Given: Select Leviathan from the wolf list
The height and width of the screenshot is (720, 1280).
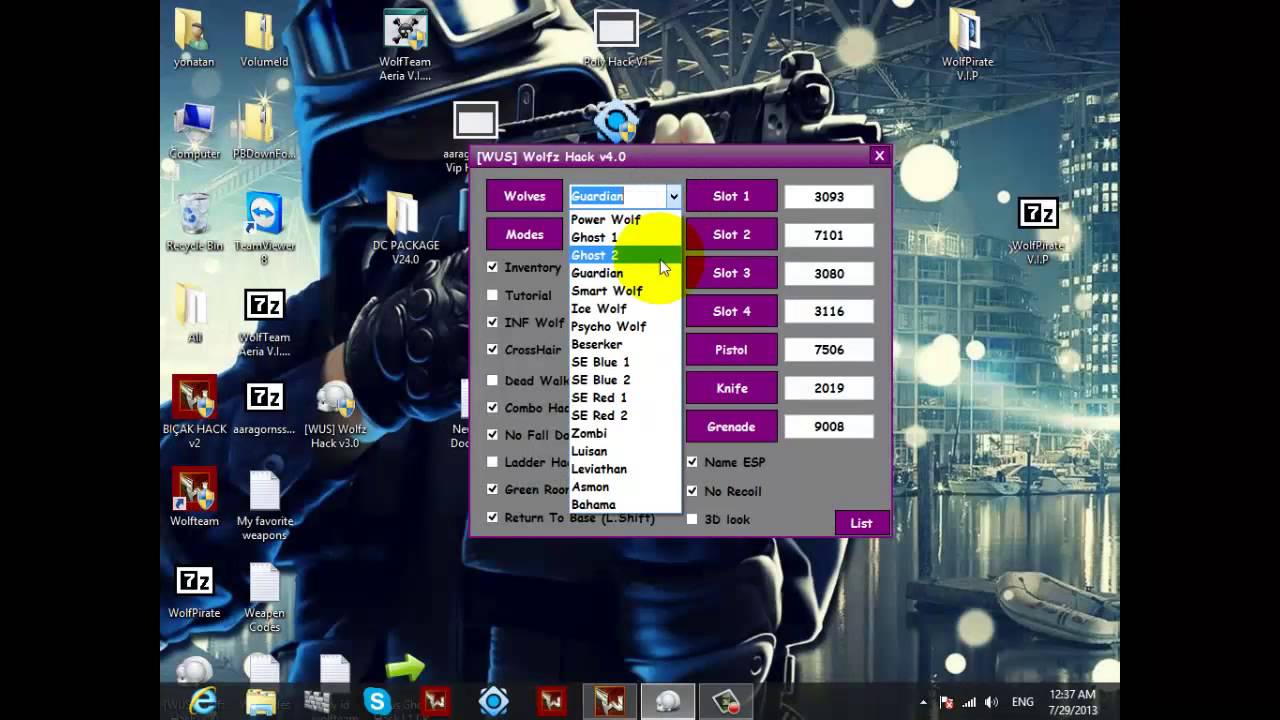Looking at the screenshot, I should pos(625,469).
